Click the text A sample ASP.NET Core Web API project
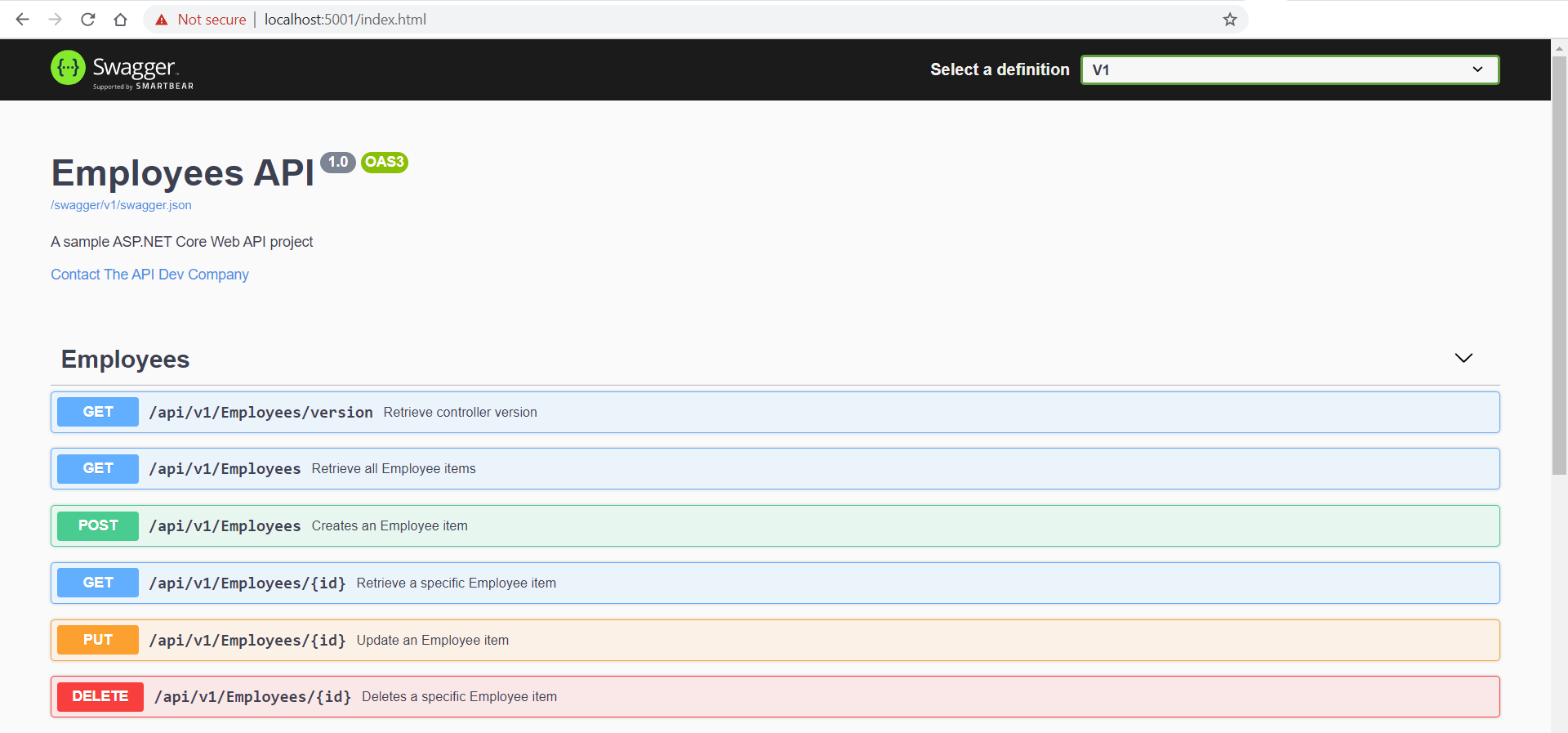Viewport: 1568px width, 733px height. coord(181,242)
